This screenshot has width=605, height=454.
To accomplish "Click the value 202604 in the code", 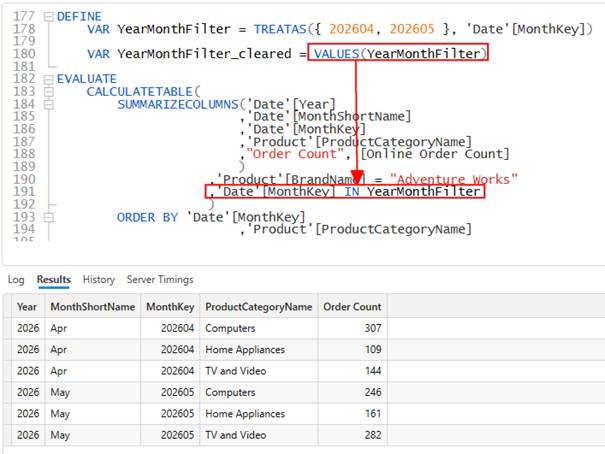I will coord(352,29).
